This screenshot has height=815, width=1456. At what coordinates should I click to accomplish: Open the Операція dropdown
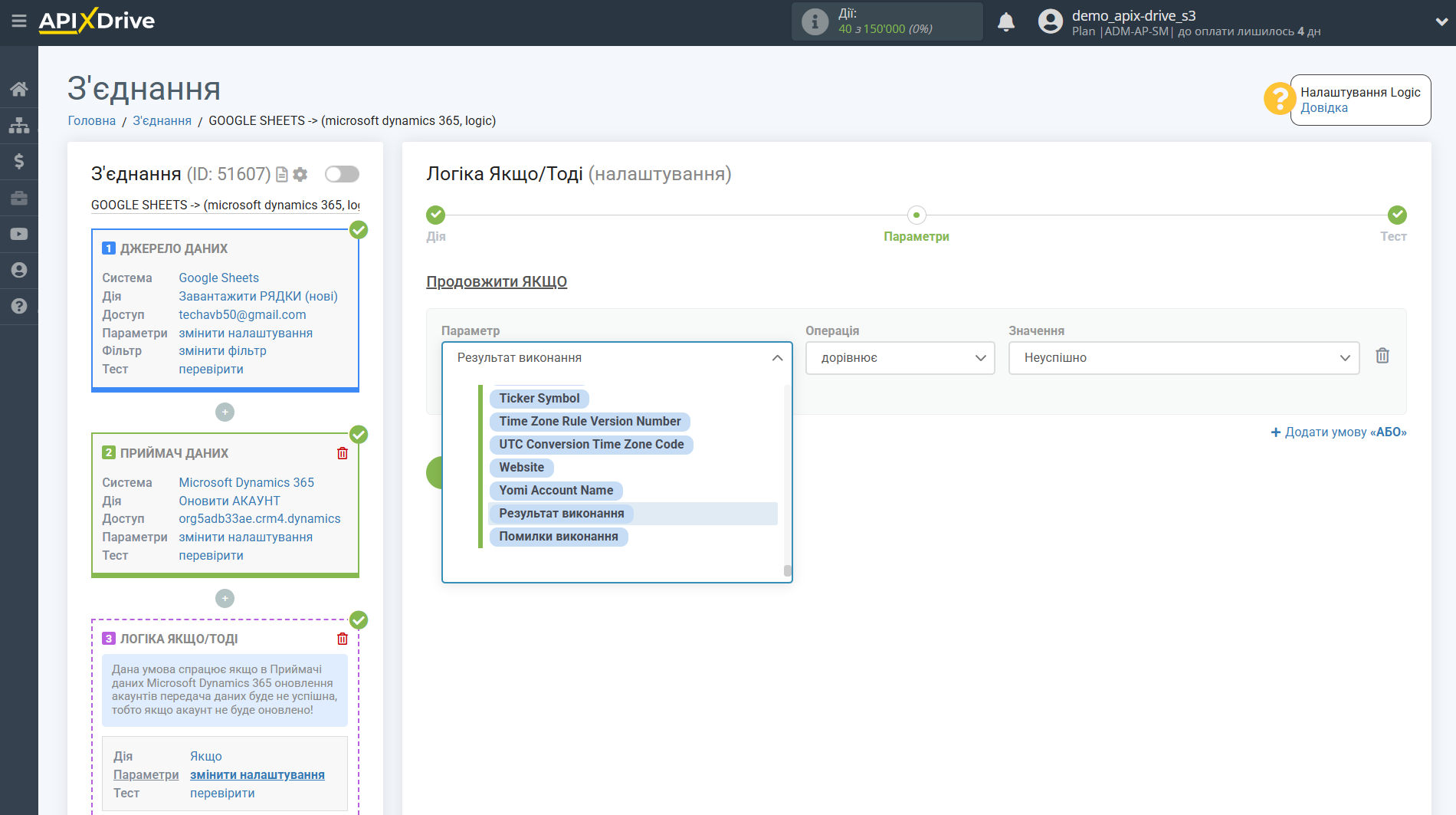(900, 358)
